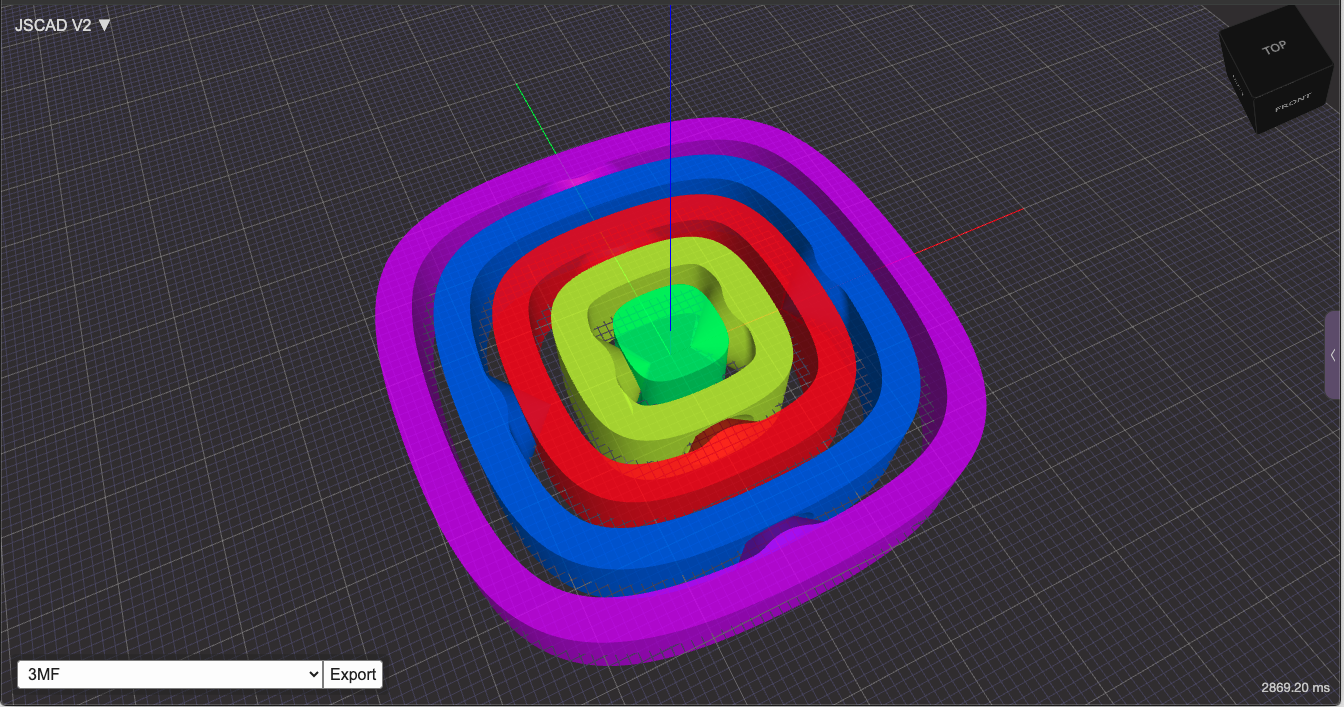Screen dimensions: 1344x707
Task: Click the FRONT face of view cube
Action: click(x=1293, y=102)
